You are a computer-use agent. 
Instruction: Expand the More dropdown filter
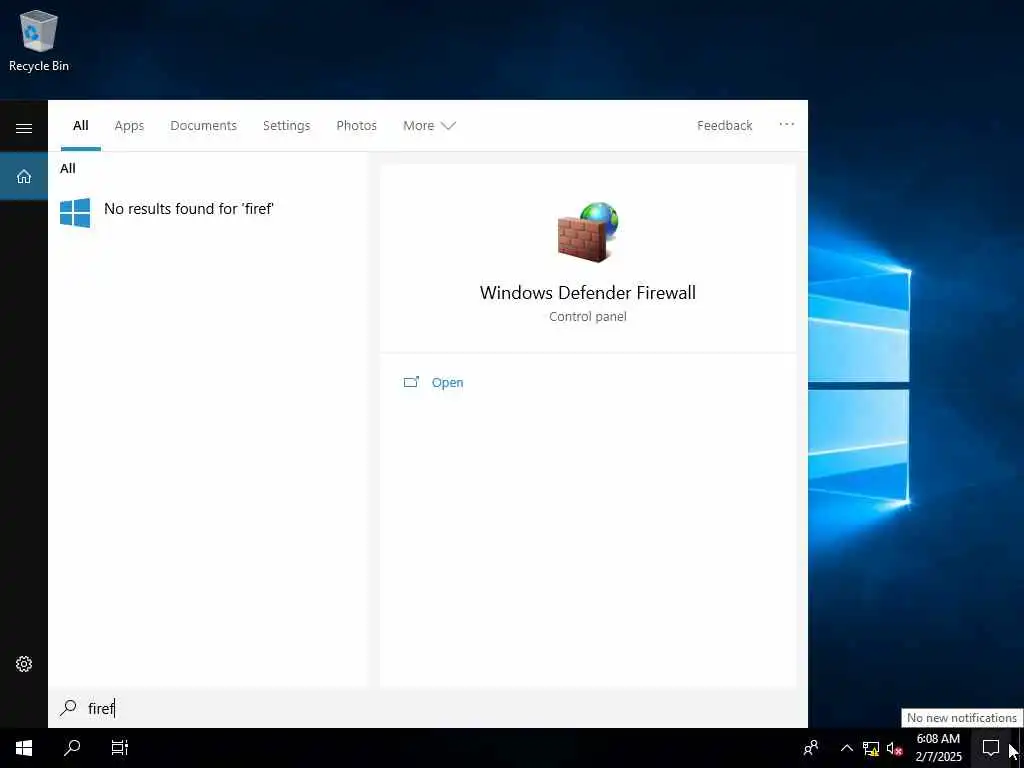click(x=429, y=125)
